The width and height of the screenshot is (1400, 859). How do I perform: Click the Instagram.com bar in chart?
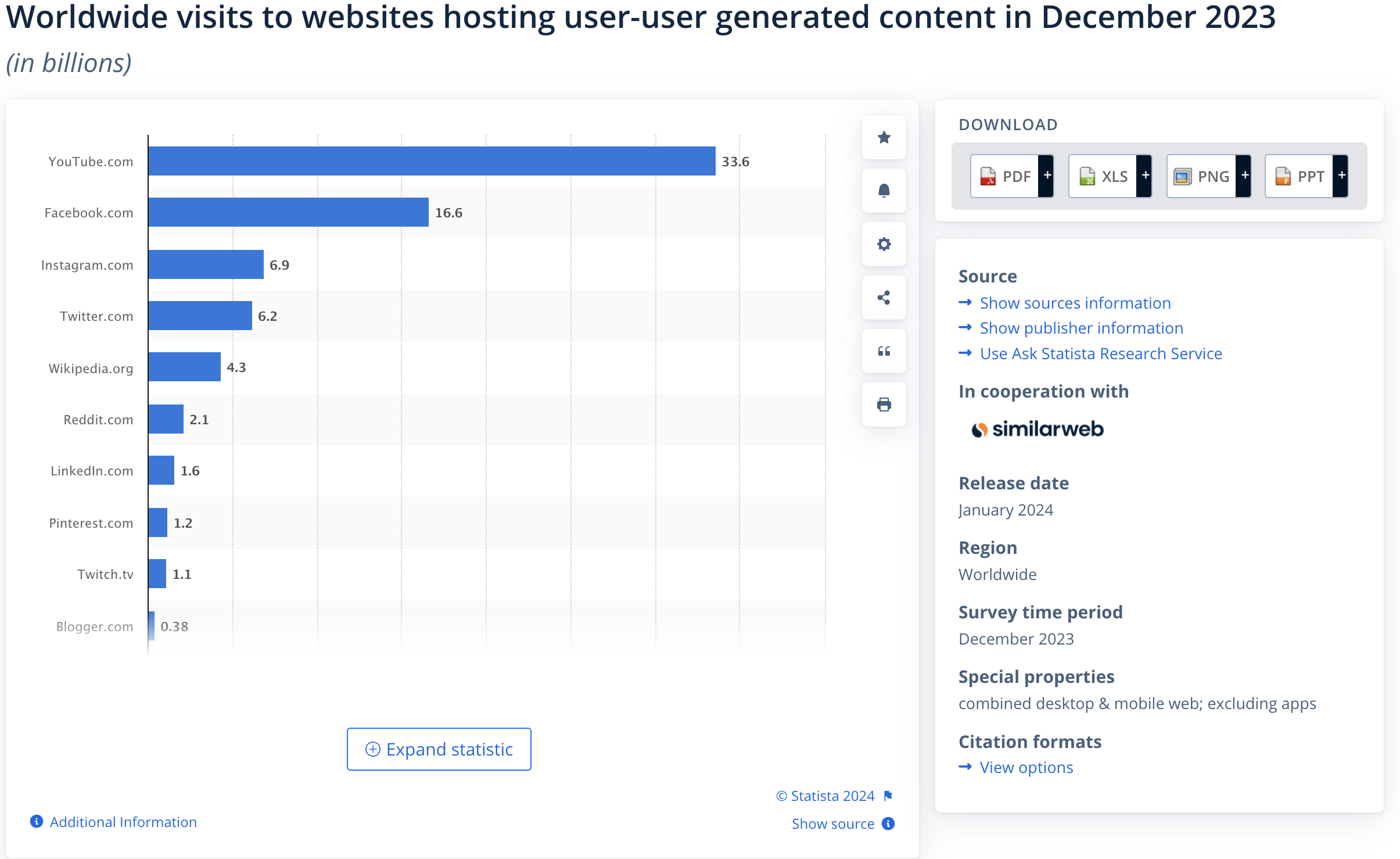click(x=206, y=264)
